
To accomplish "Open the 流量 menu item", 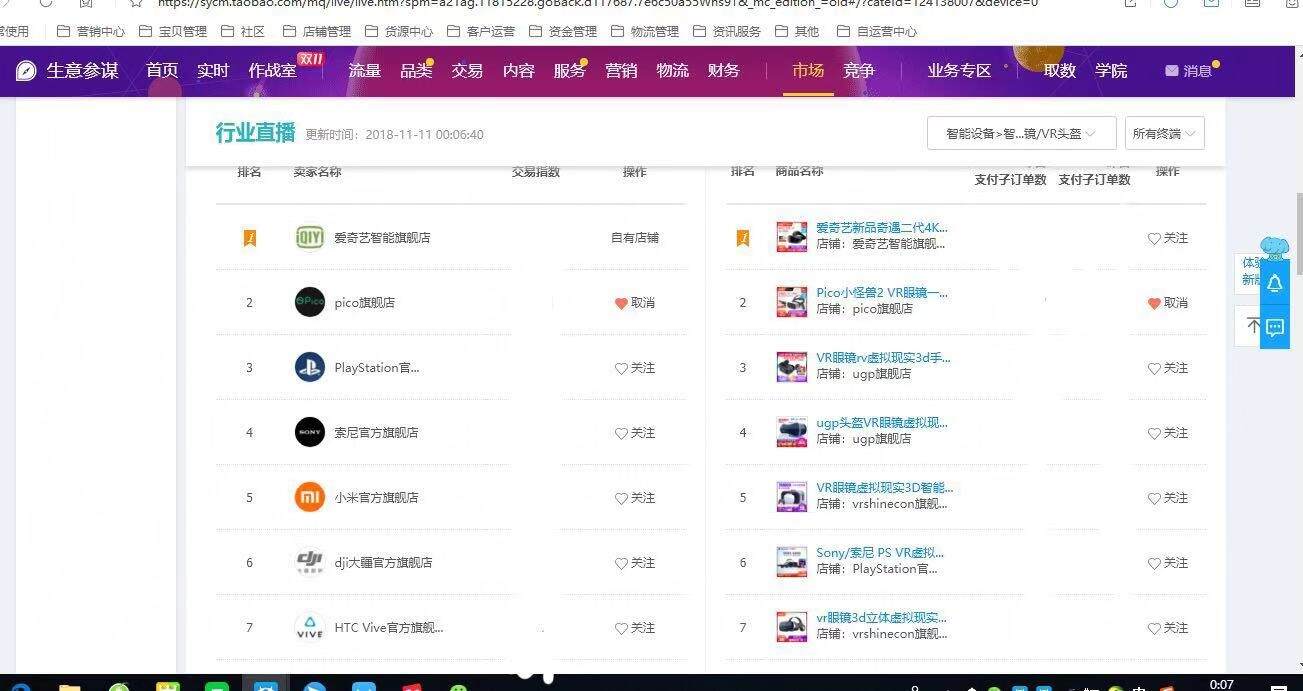I will coord(364,71).
